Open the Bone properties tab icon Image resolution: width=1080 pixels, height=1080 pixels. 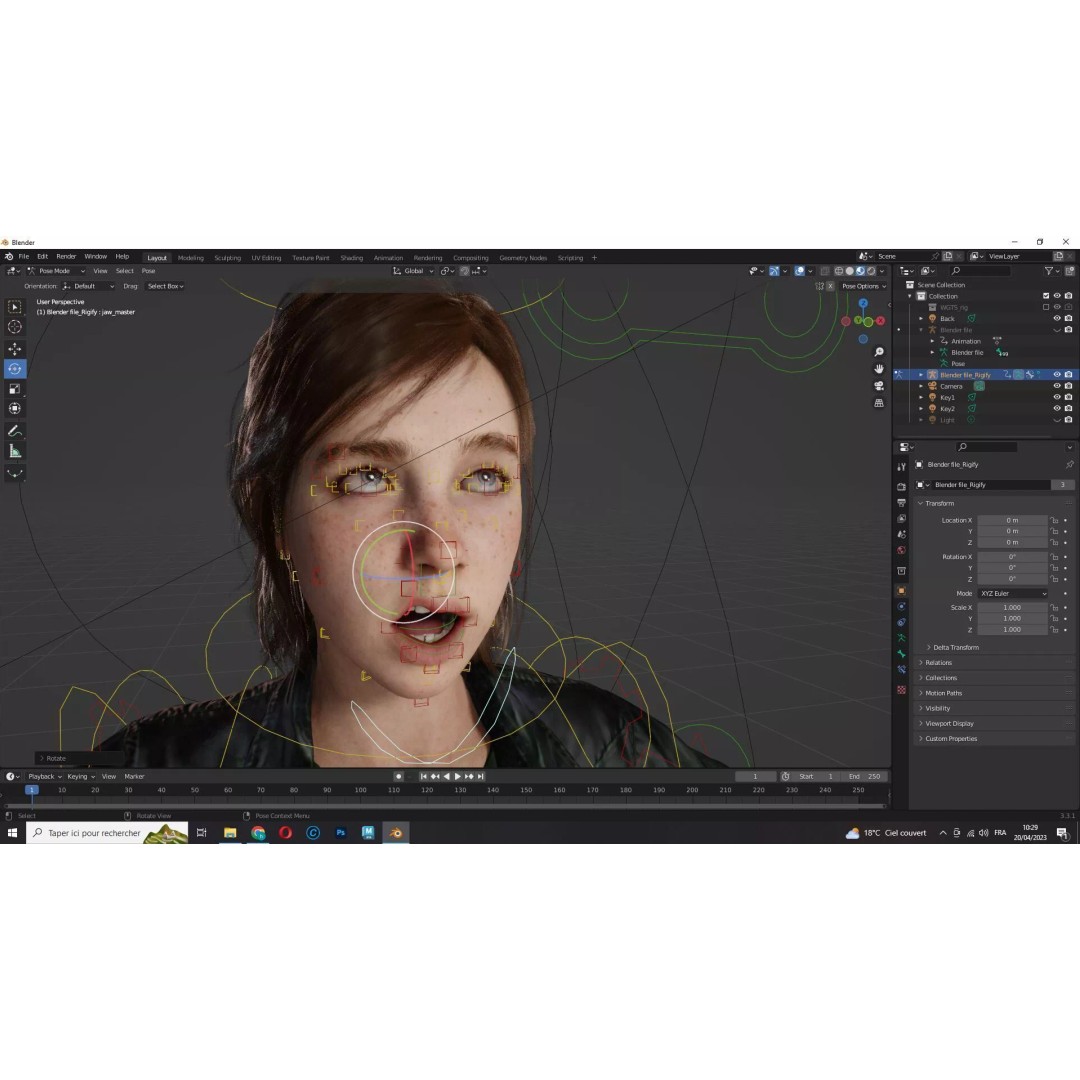point(901,654)
